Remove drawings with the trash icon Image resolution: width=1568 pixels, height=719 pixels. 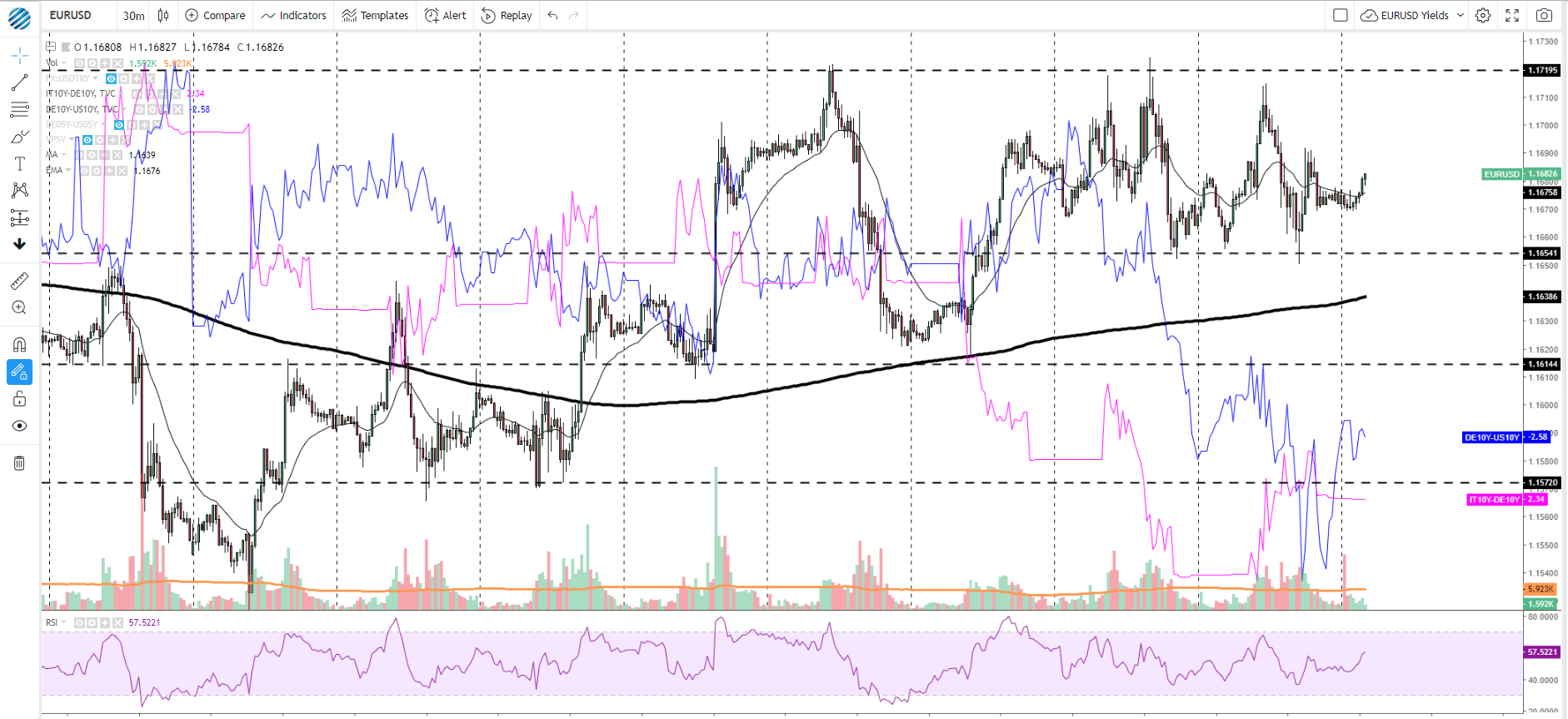(20, 462)
